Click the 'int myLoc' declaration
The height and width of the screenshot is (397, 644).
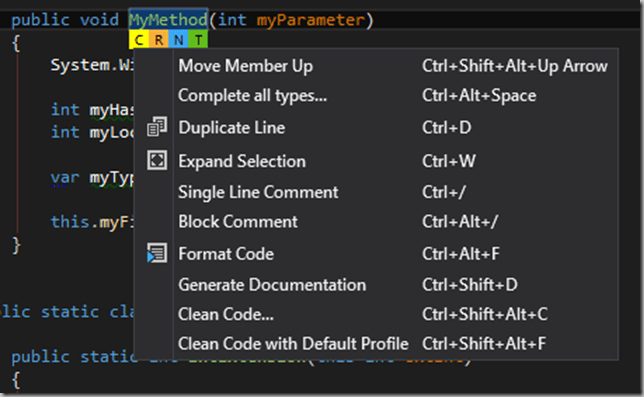92,133
